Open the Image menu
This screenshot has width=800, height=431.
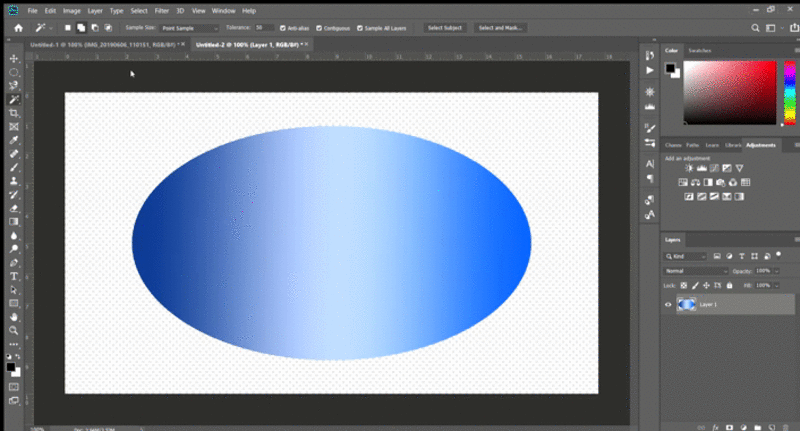tap(71, 11)
